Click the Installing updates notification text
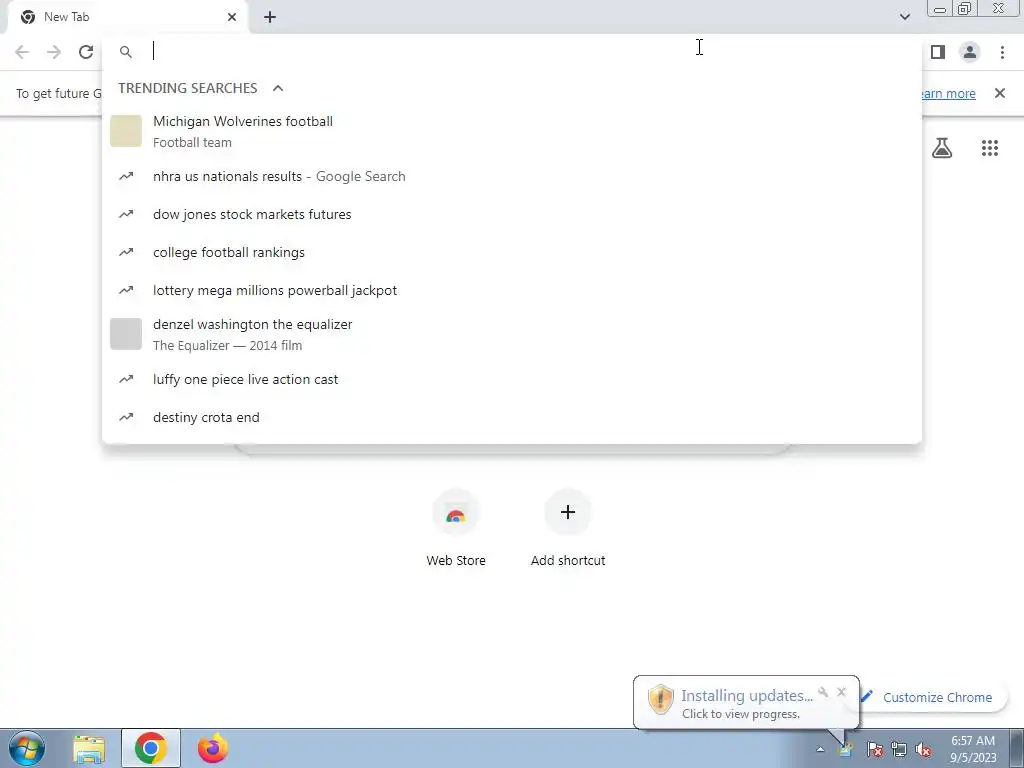Screen dimensions: 1024x768 click(746, 696)
